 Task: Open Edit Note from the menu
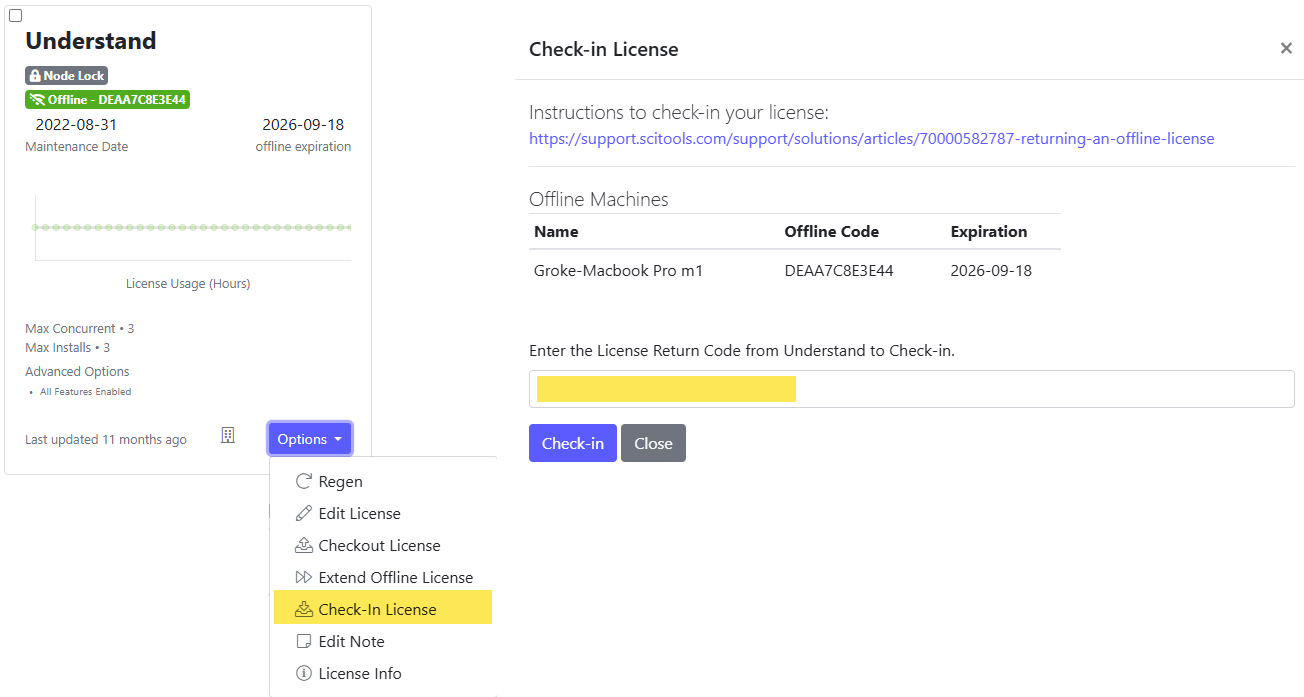(x=383, y=641)
